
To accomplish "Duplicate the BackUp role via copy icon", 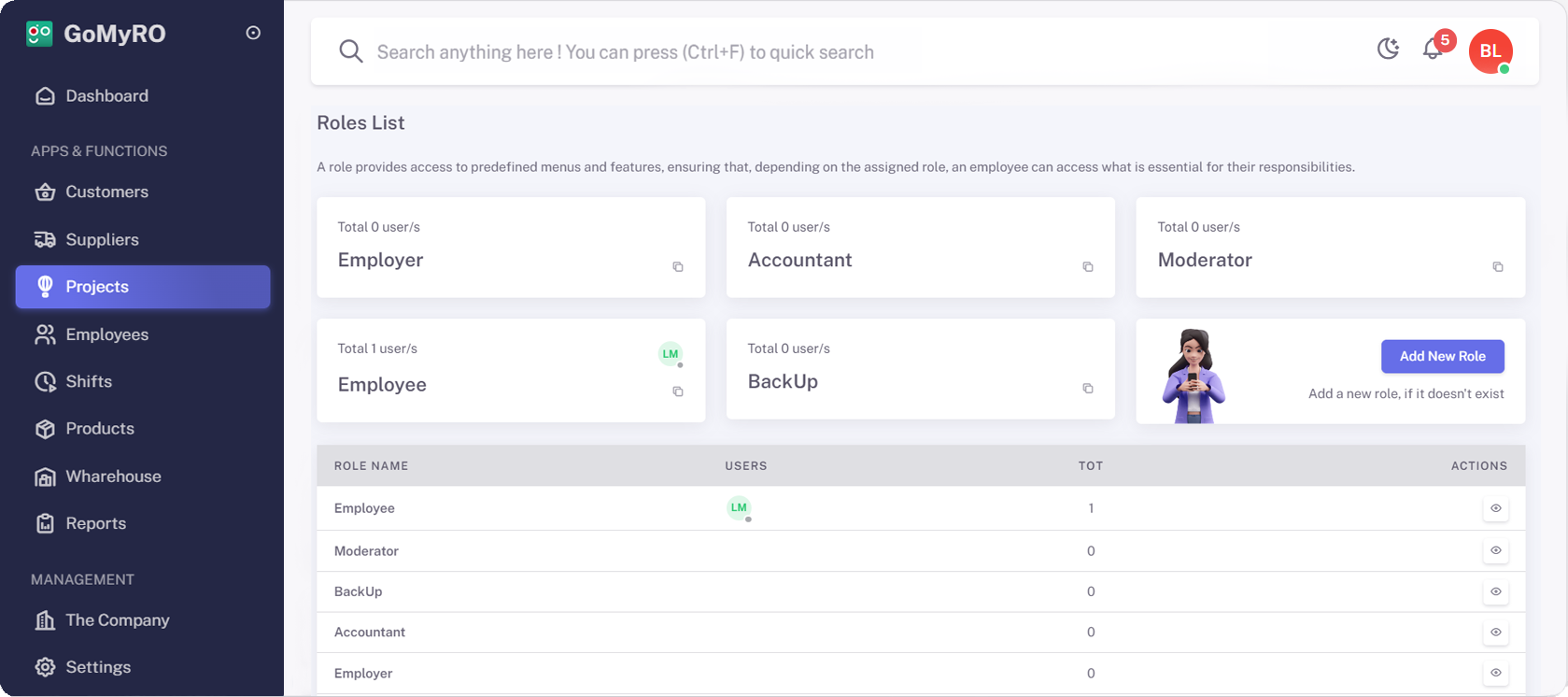I will (1088, 389).
